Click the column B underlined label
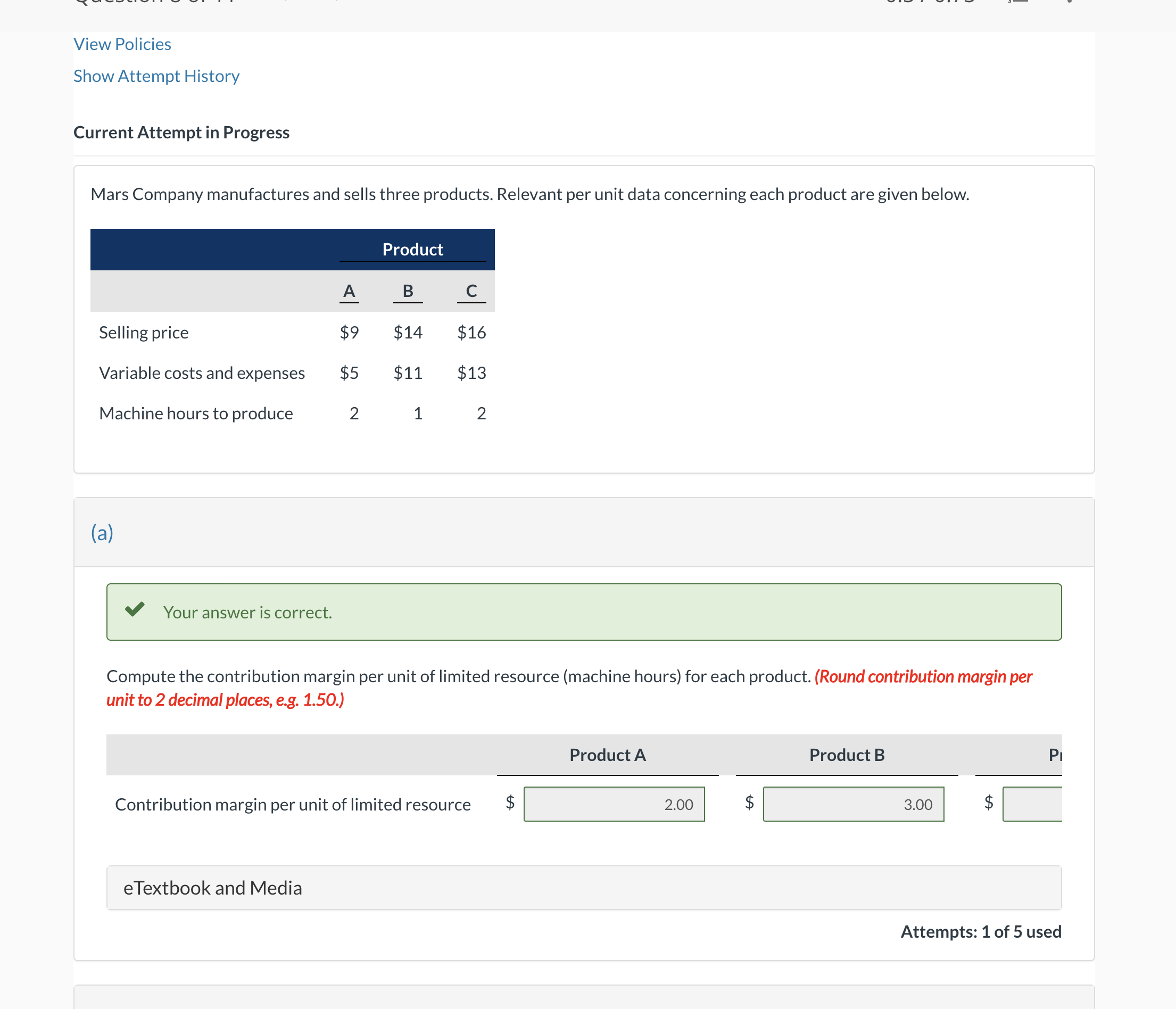This screenshot has height=1009, width=1176. tap(408, 291)
